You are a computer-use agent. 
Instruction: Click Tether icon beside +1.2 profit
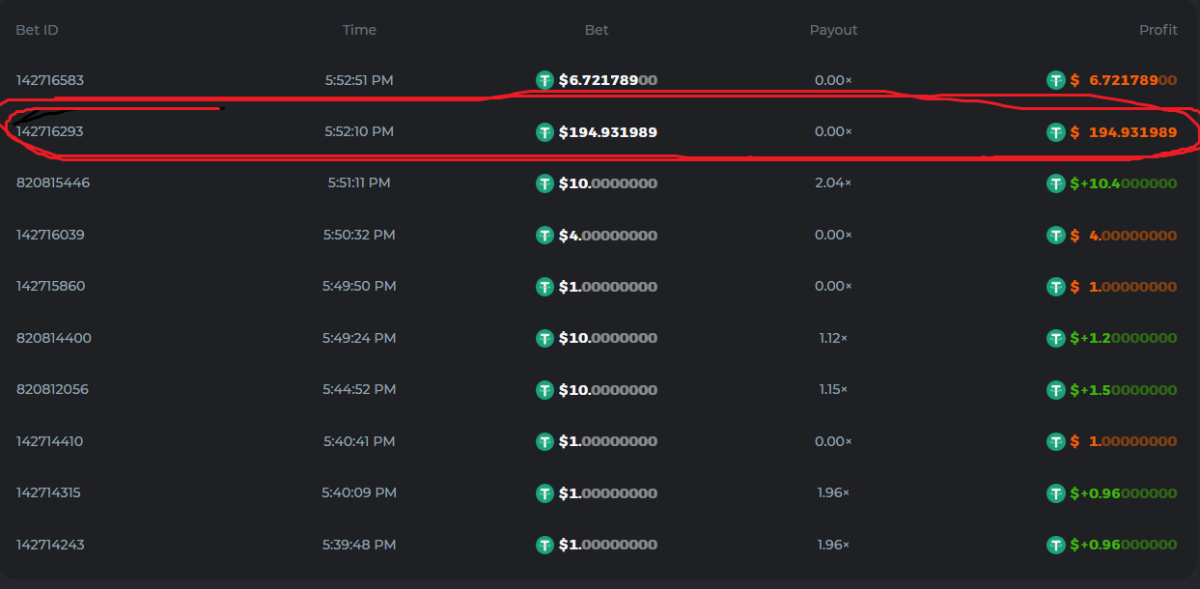[x=1056, y=339]
